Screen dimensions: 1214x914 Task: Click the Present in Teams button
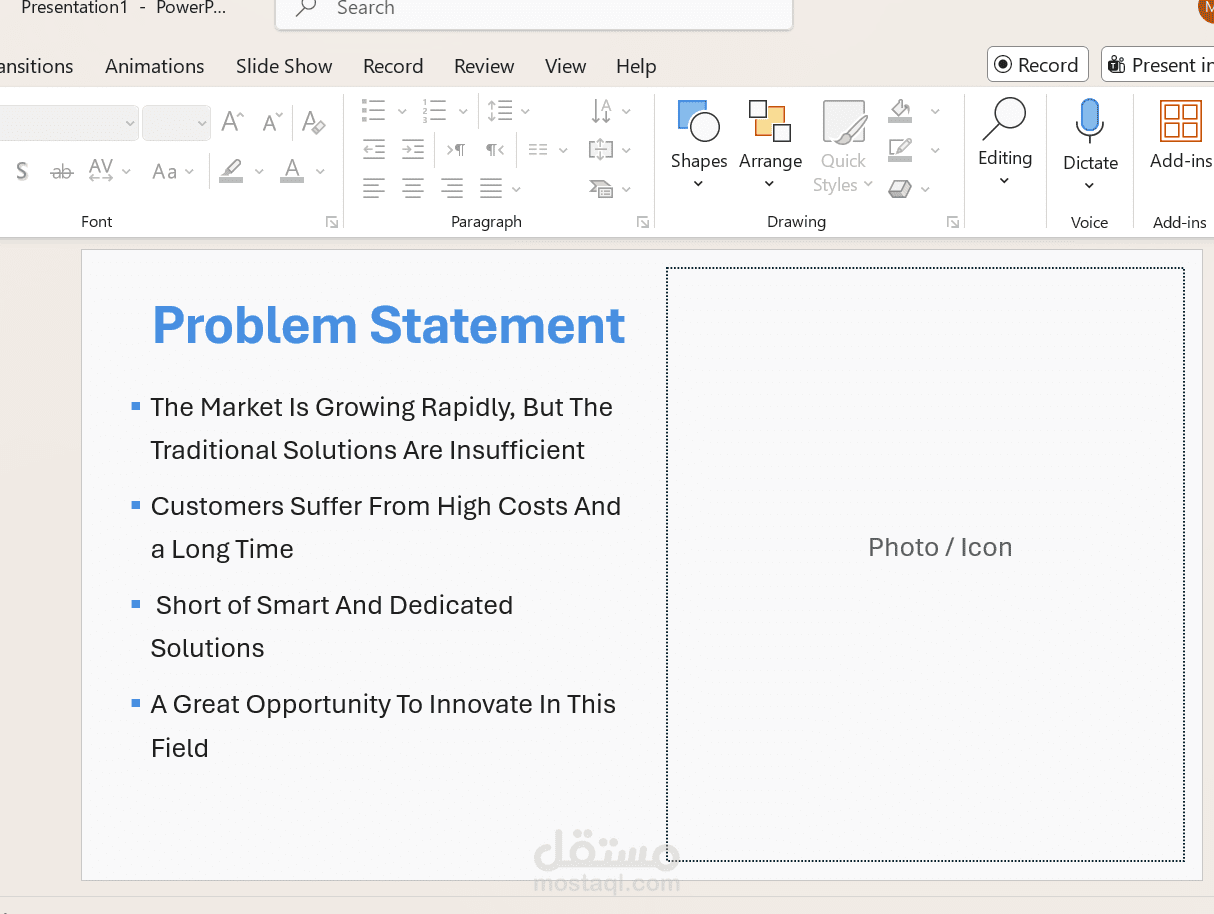[x=1160, y=65]
